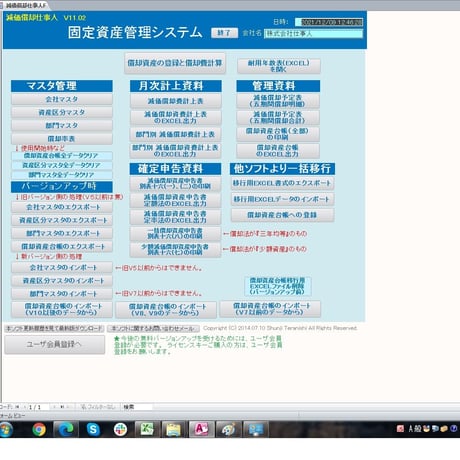Click the 検索 search box in record bar

coord(137,407)
